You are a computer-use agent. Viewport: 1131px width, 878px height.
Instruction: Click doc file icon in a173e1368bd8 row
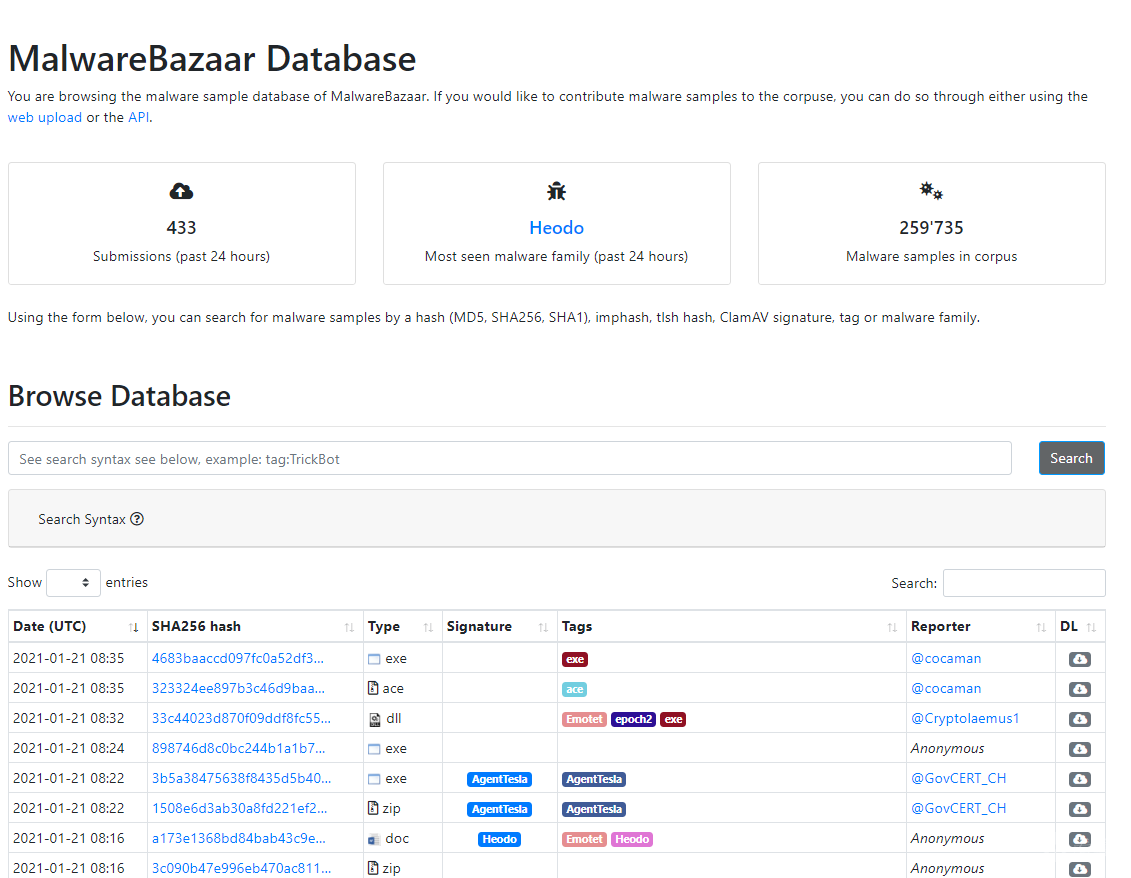tap(374, 839)
